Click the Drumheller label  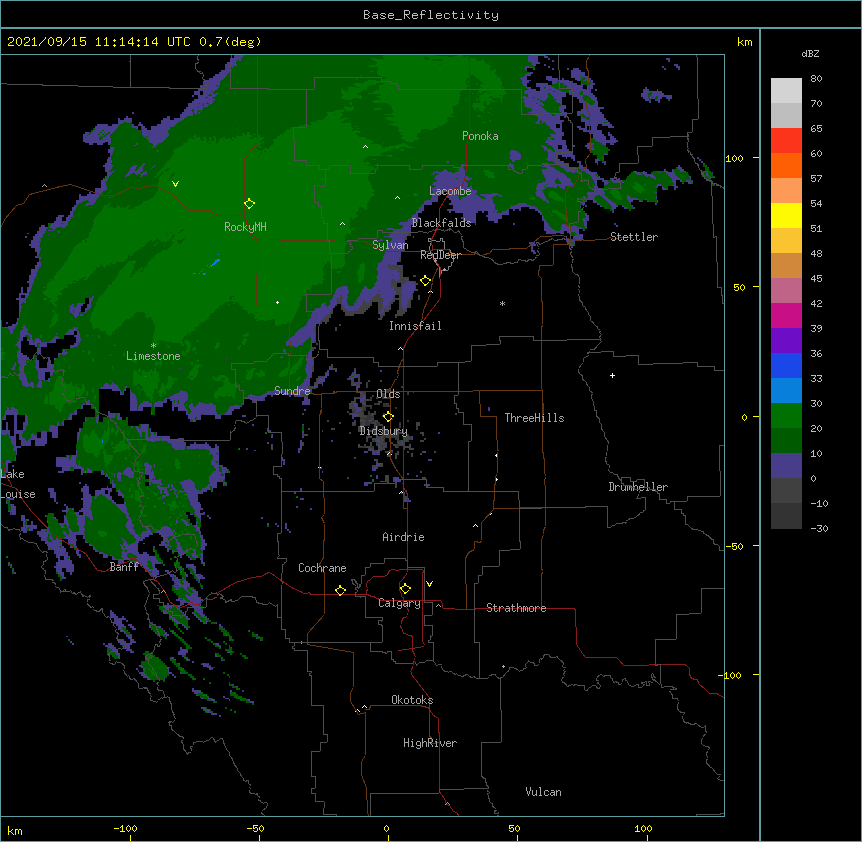pos(638,487)
